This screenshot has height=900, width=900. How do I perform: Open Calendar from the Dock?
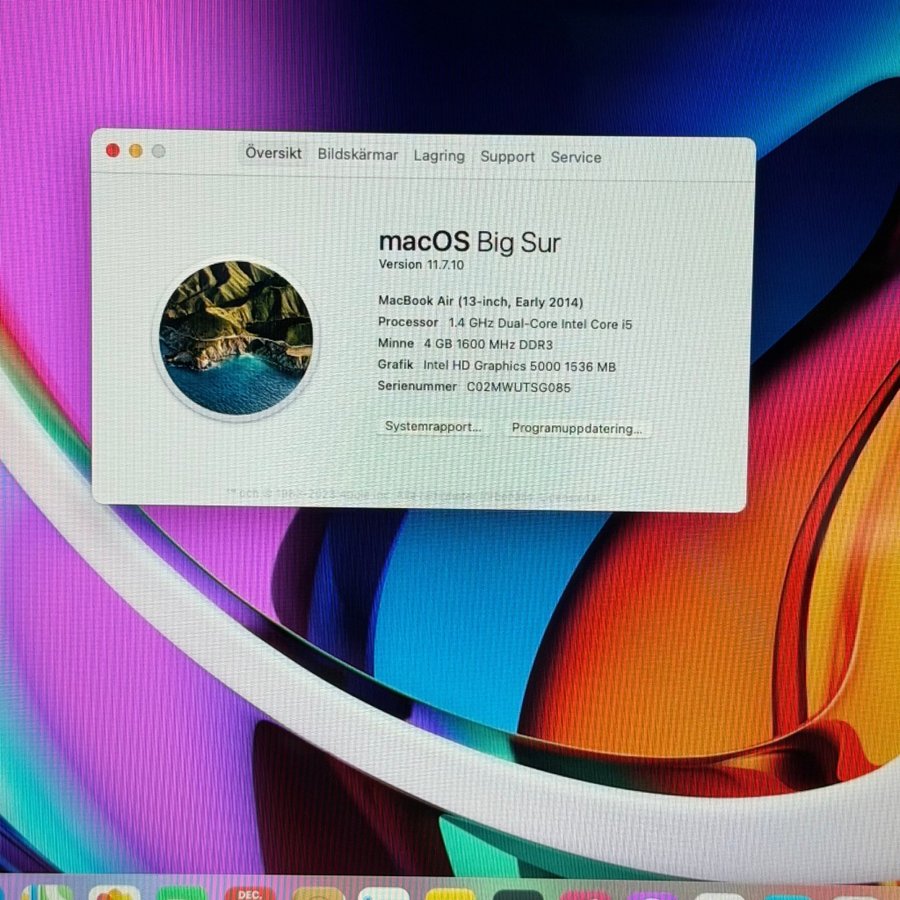tap(249, 893)
